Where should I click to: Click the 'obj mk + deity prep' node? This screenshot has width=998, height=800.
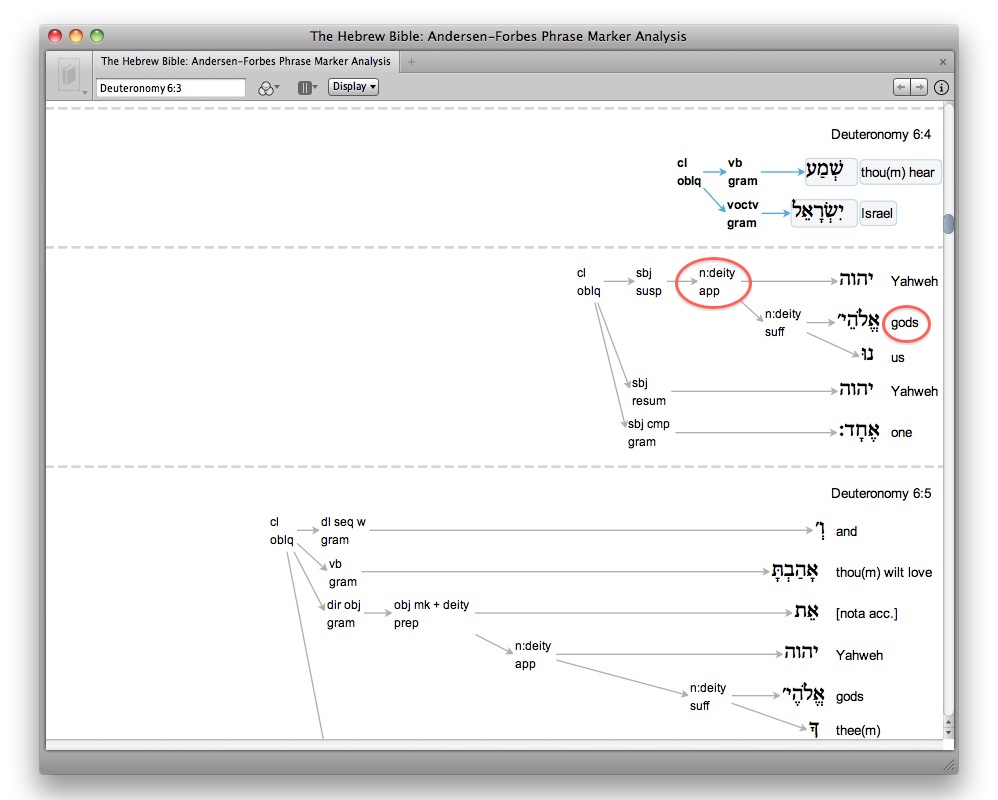(x=430, y=614)
